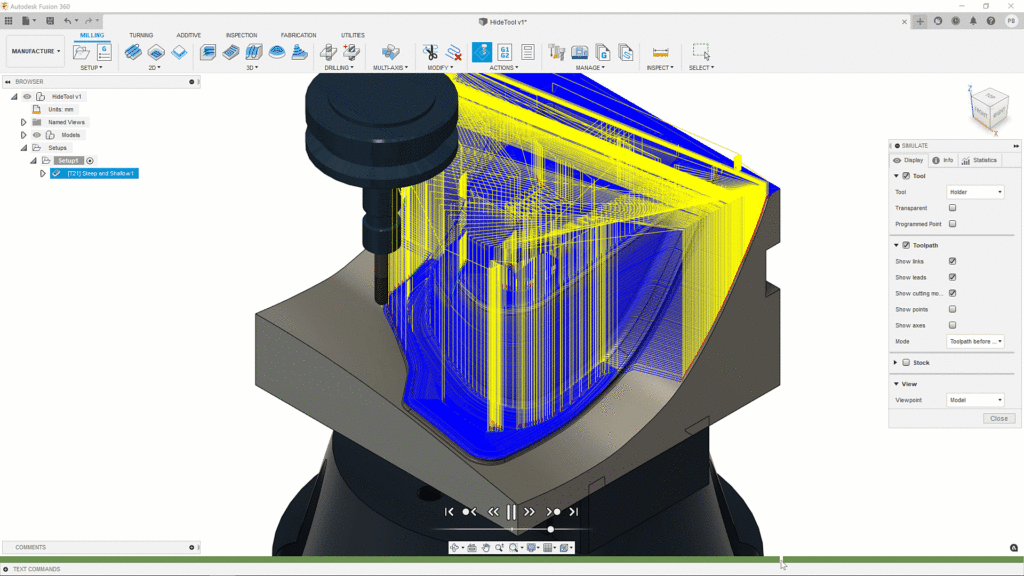Click the Select window icon
The width and height of the screenshot is (1024, 576).
pyautogui.click(x=701, y=52)
